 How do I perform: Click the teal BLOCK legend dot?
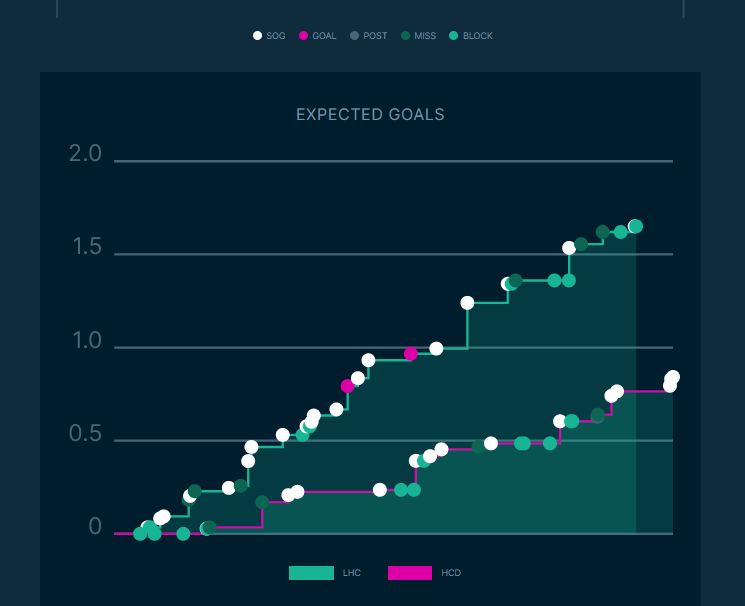pyautogui.click(x=453, y=36)
